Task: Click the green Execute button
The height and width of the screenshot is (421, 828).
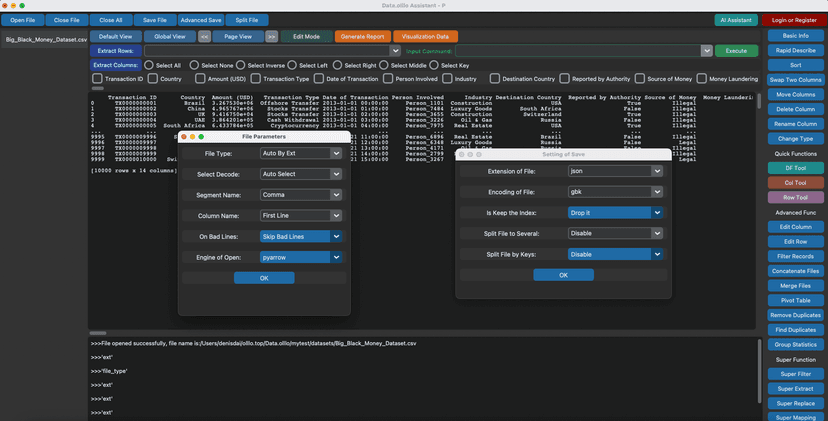Action: coord(736,51)
